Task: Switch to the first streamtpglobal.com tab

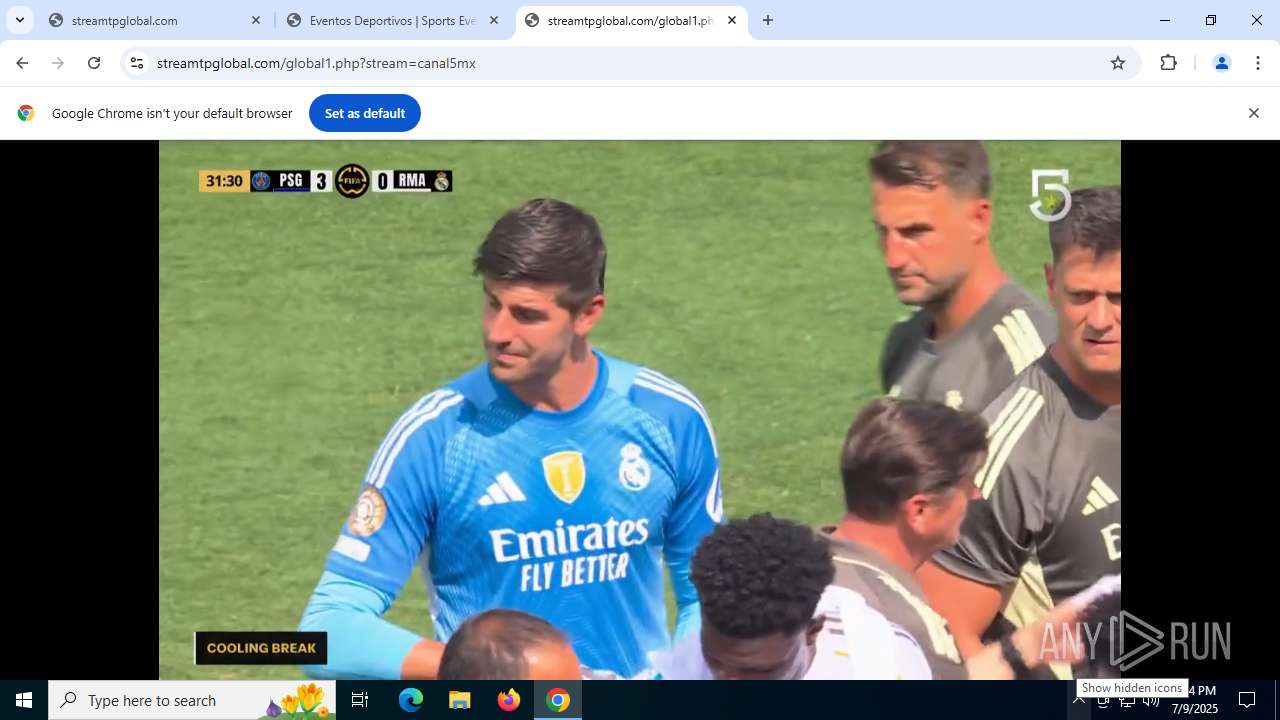Action: tap(155, 20)
